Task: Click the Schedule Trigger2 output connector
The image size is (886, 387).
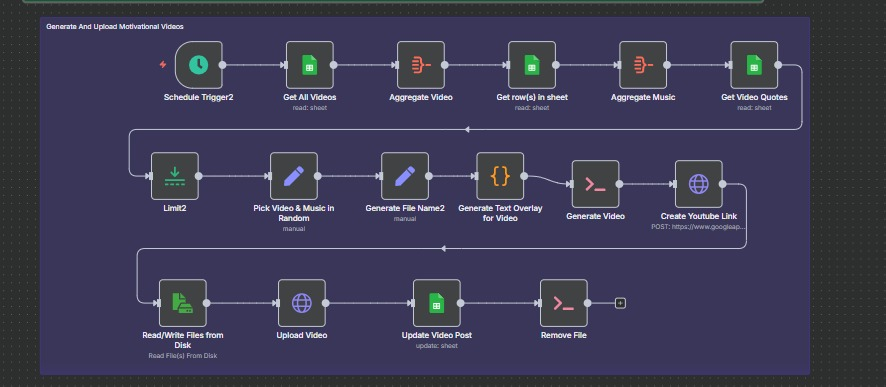Action: point(222,65)
